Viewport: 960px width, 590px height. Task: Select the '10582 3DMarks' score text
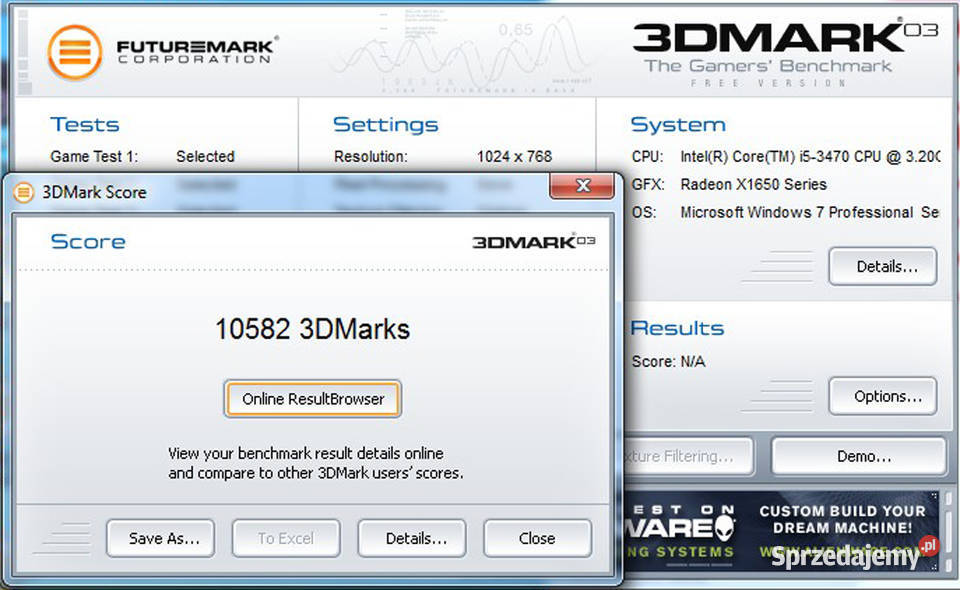[x=312, y=329]
